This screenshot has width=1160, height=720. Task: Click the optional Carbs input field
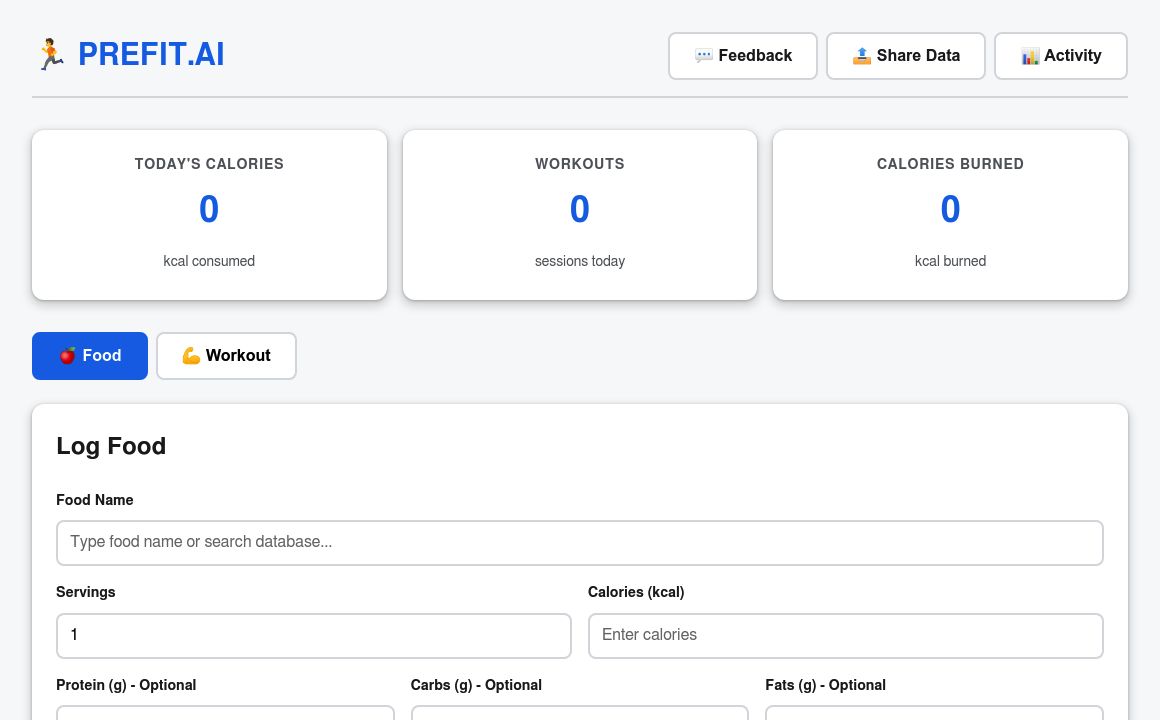point(580,715)
